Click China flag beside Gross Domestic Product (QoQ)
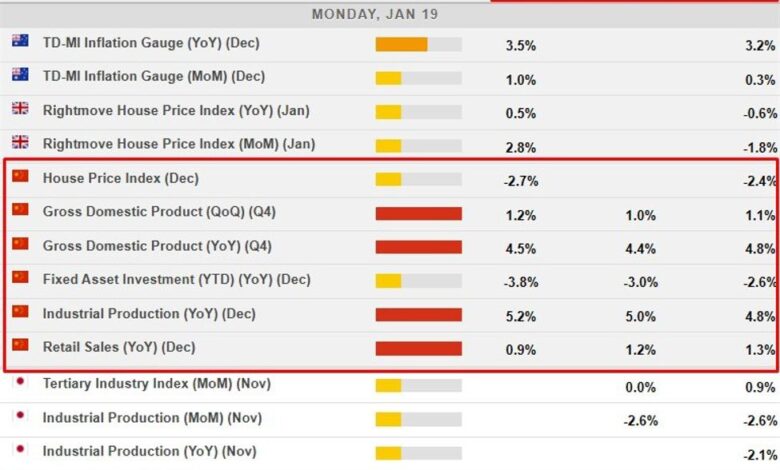The width and height of the screenshot is (780, 470). pyautogui.click(x=20, y=211)
